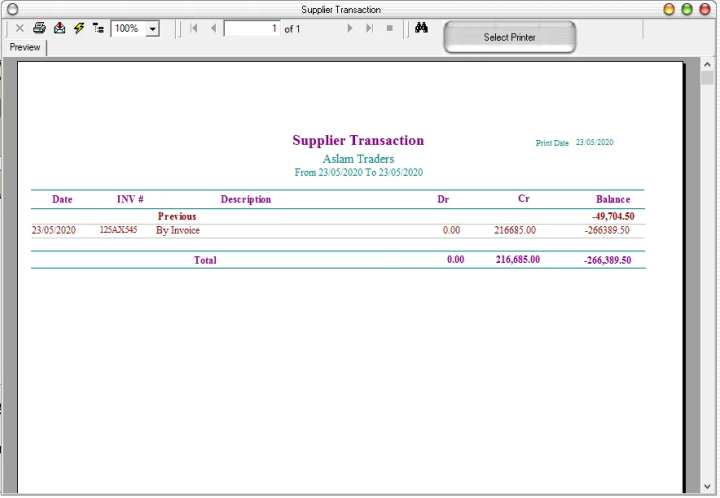This screenshot has height=498, width=720.
Task: Click the export report icon
Action: [59, 28]
